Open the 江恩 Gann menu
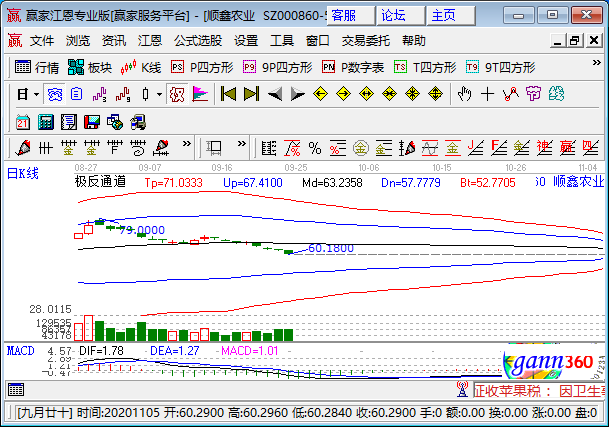 [x=150, y=40]
